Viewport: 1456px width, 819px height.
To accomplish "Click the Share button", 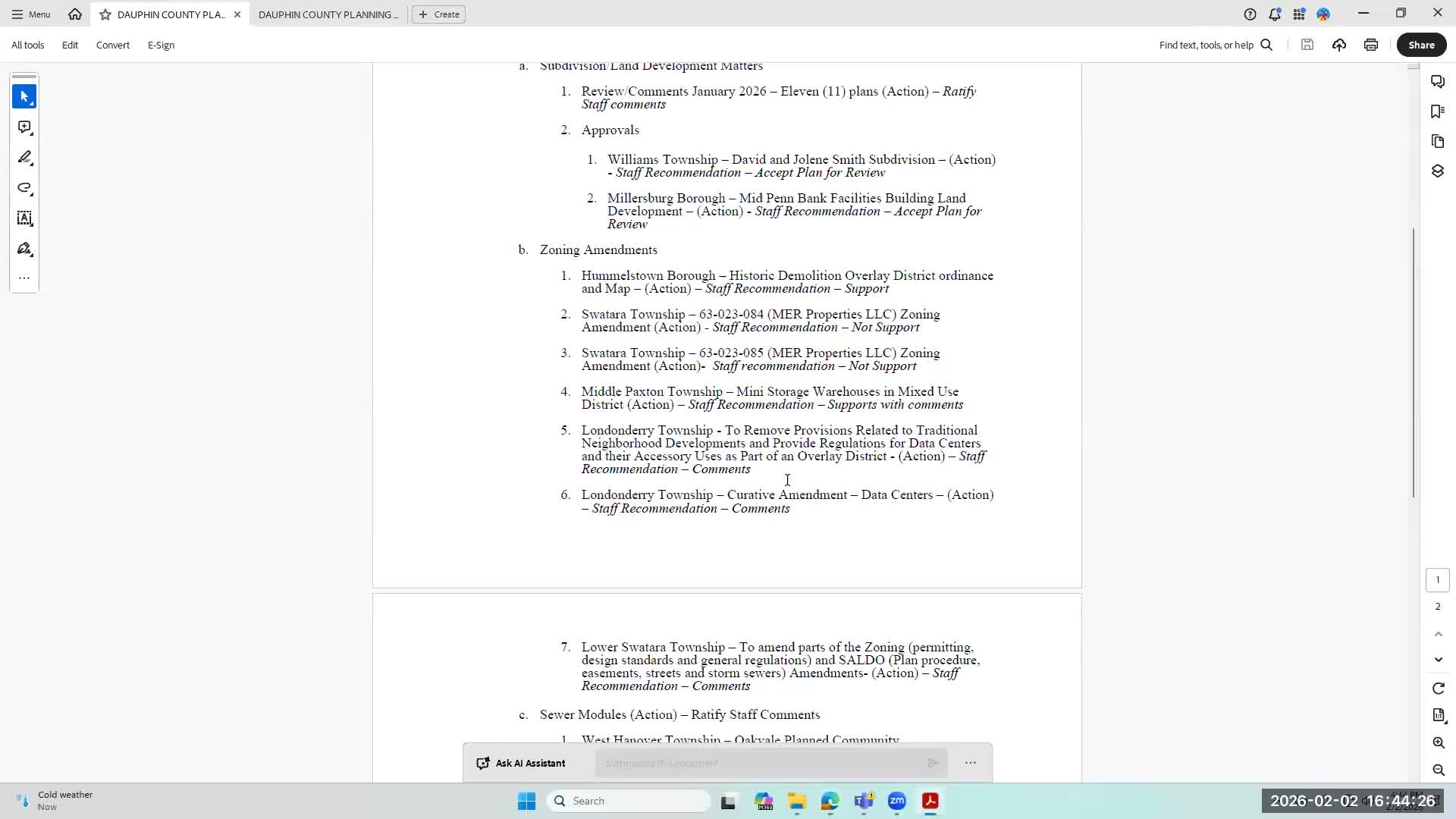I will [x=1420, y=45].
